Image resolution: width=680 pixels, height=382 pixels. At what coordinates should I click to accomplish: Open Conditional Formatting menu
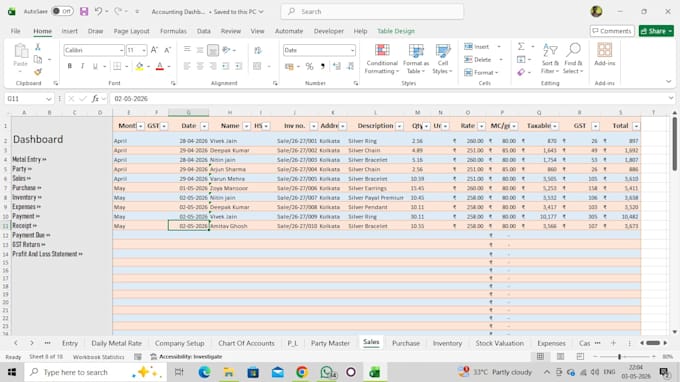tap(382, 59)
